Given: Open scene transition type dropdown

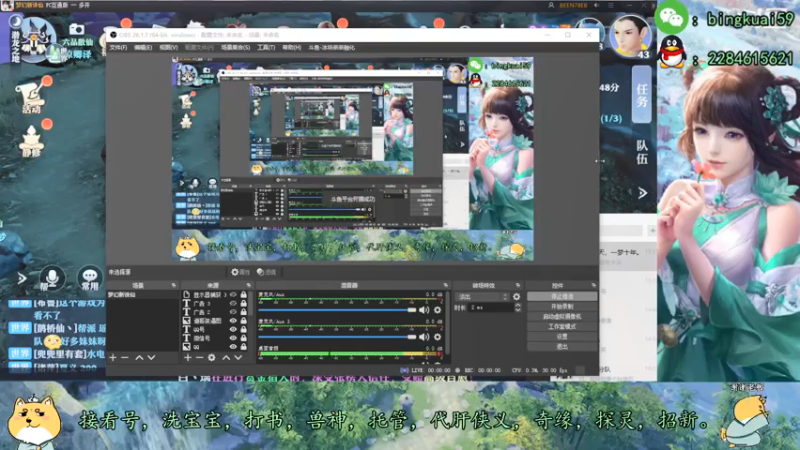Looking at the screenshot, I should (x=482, y=296).
